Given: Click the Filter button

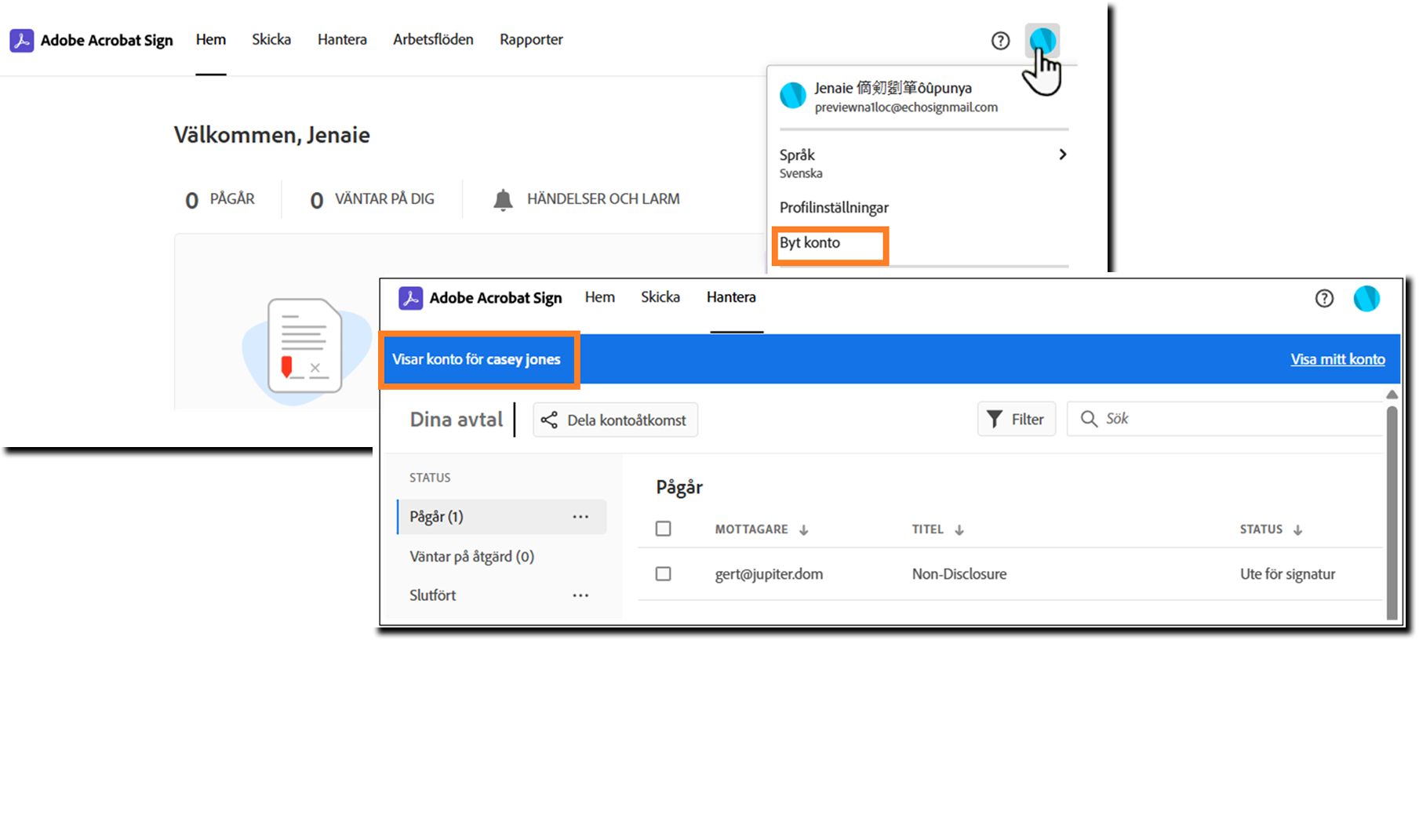Looking at the screenshot, I should point(1016,419).
